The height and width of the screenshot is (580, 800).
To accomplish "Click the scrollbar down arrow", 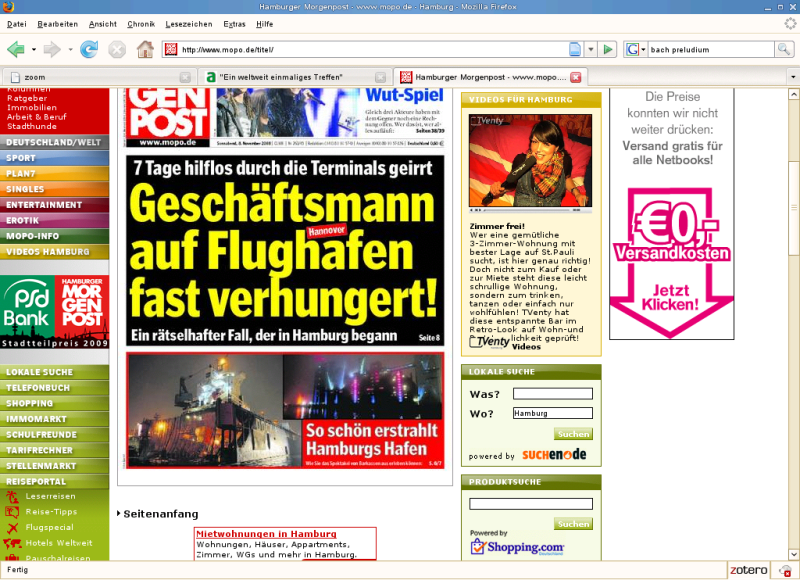I will (x=793, y=554).
